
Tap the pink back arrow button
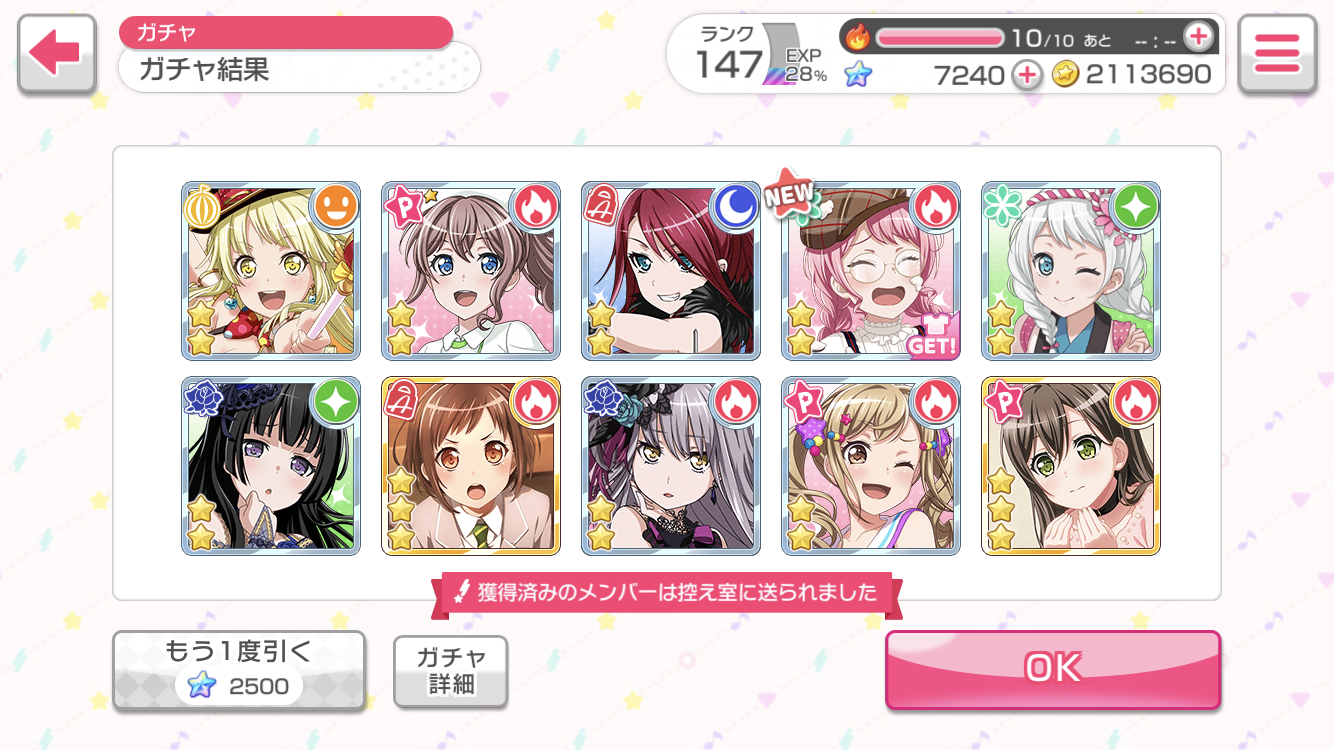click(x=57, y=54)
